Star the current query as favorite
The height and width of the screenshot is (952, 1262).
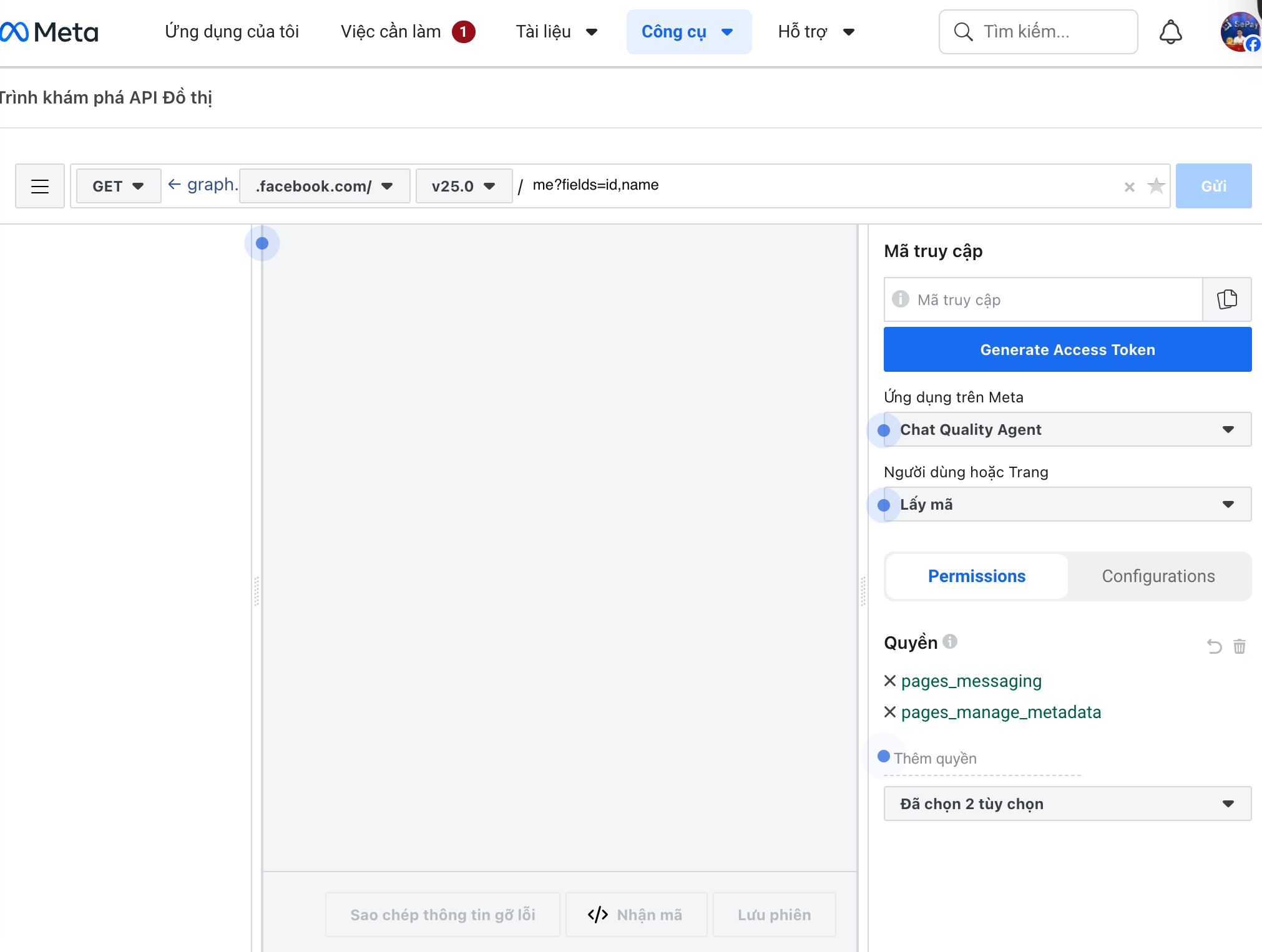point(1157,186)
